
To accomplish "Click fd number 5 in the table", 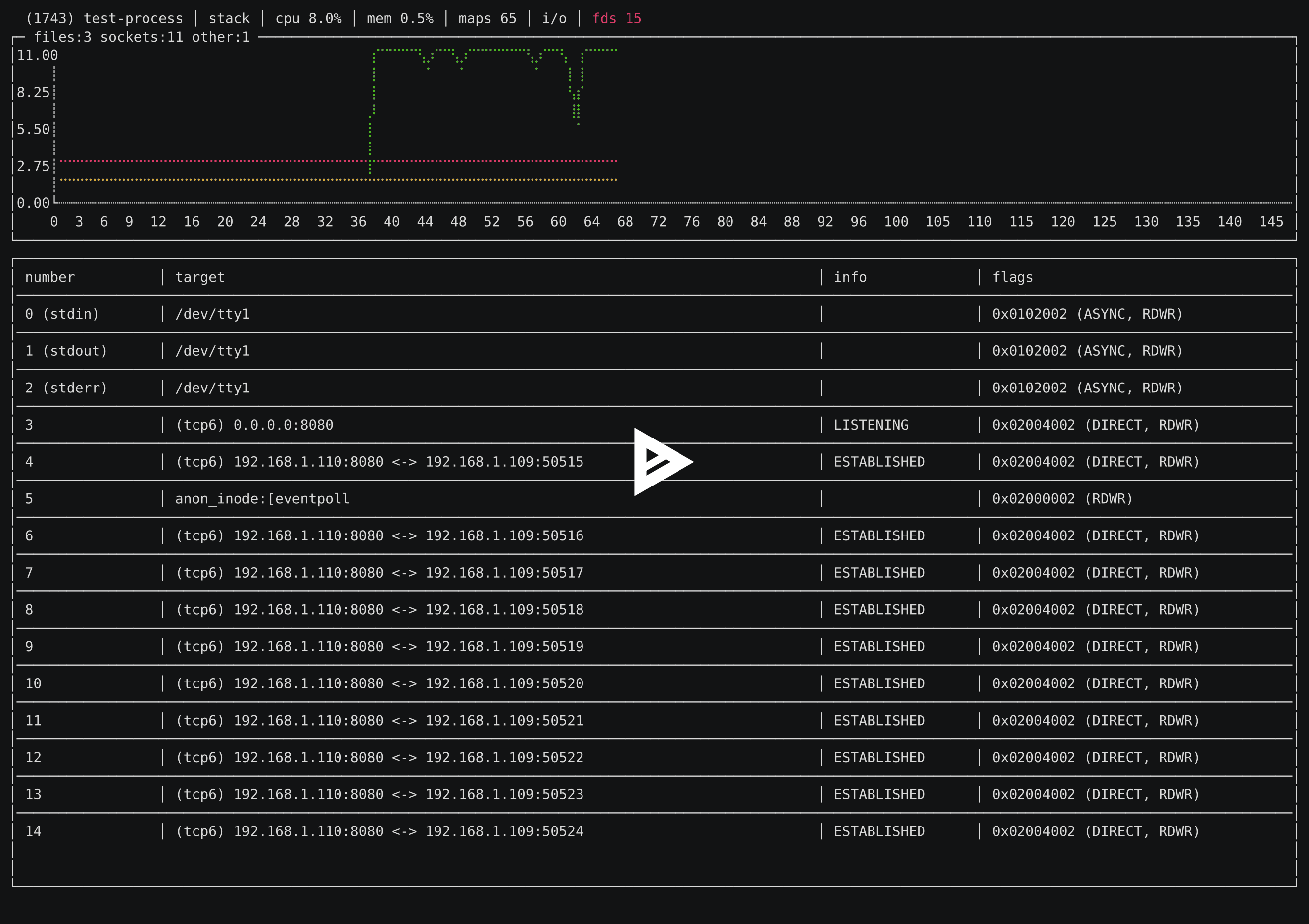I will [x=29, y=499].
